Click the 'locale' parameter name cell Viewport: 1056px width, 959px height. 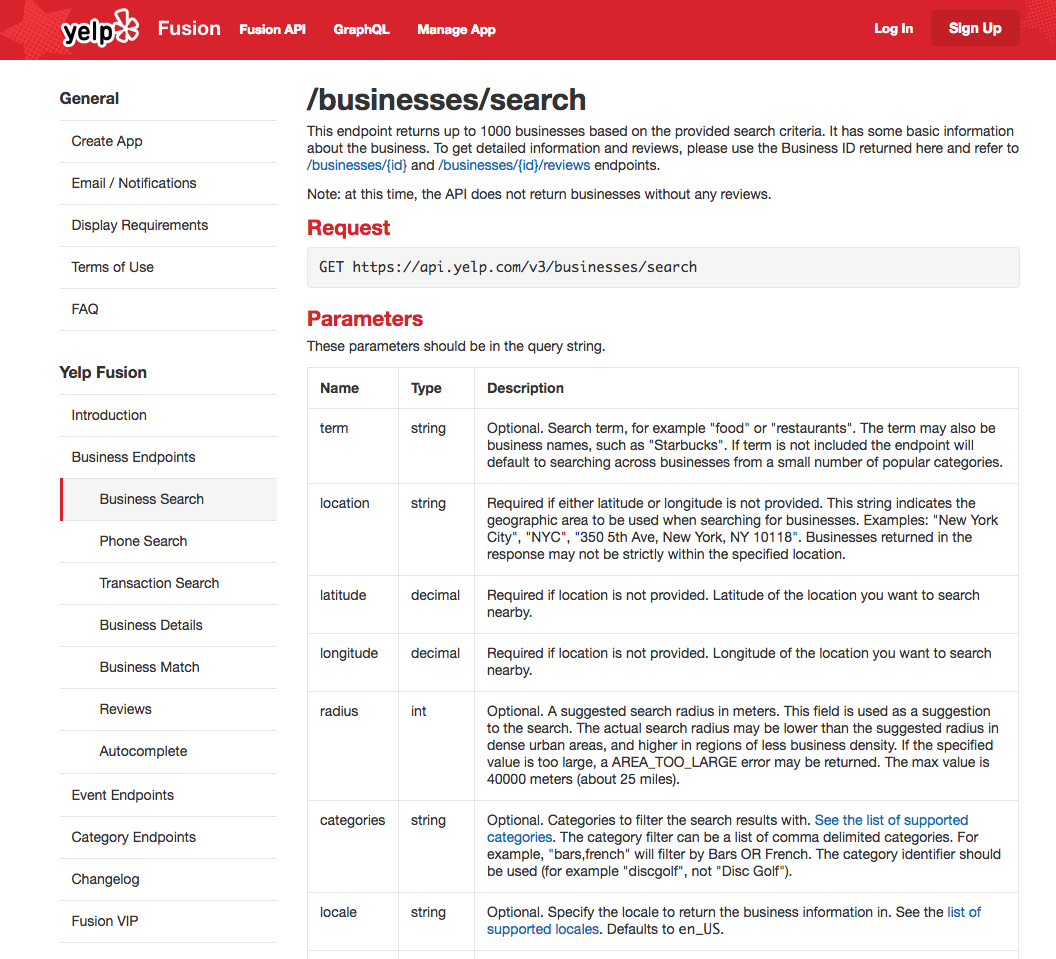tap(353, 921)
